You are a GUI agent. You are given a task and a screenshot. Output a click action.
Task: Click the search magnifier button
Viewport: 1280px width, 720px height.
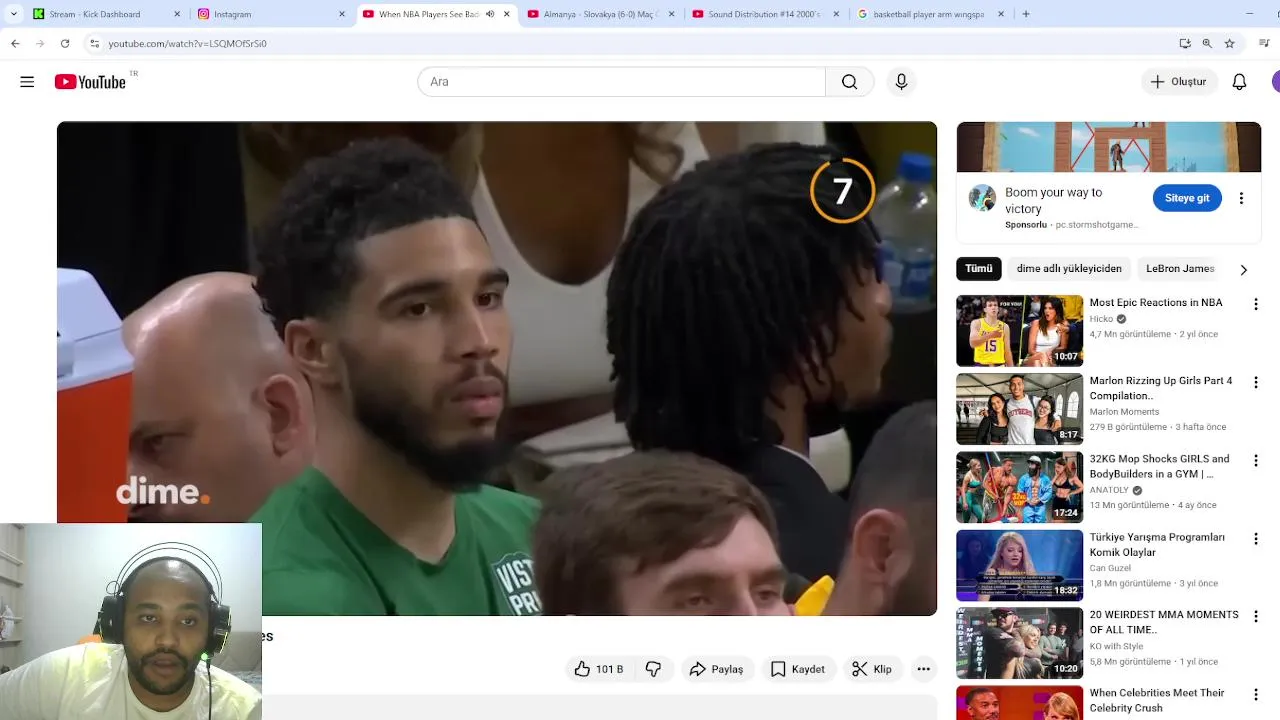[x=849, y=82]
